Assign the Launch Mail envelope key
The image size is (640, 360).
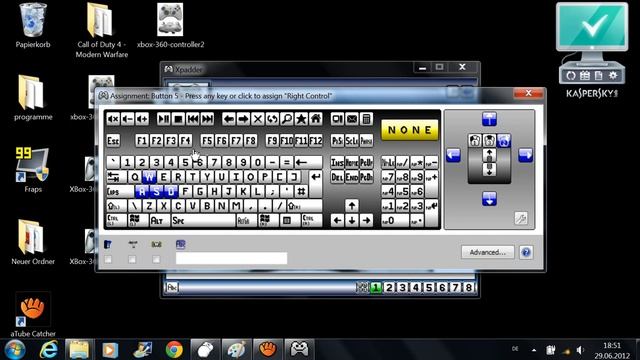coord(352,119)
